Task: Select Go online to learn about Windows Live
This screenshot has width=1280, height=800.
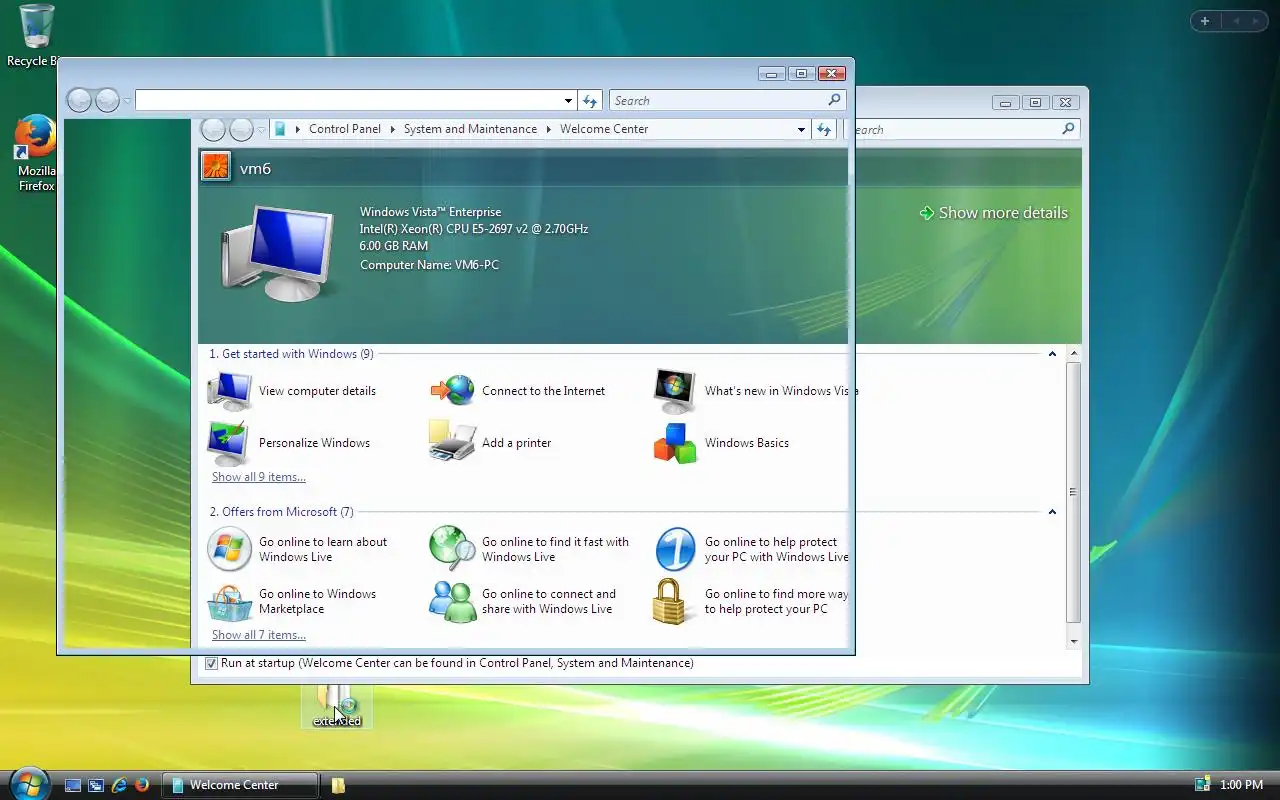Action: [x=298, y=549]
